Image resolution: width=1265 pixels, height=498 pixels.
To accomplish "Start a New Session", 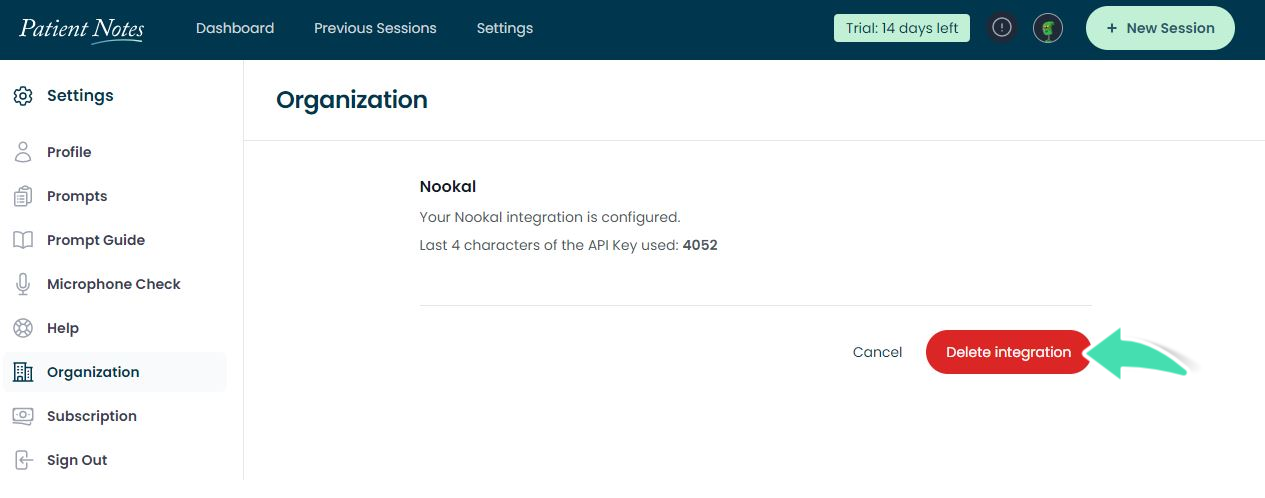I will pos(1160,28).
